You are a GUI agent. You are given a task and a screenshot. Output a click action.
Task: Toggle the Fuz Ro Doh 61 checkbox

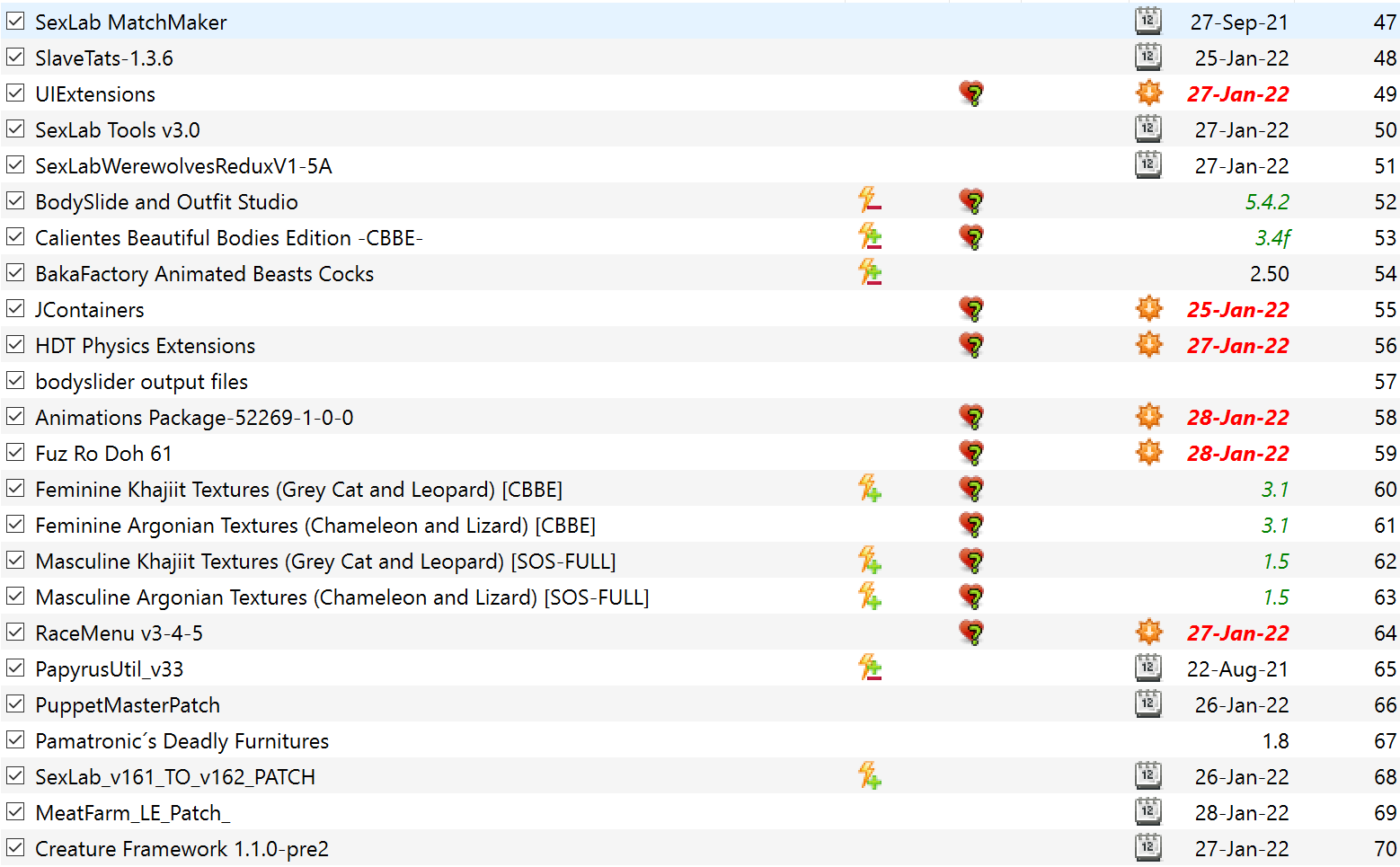15,452
